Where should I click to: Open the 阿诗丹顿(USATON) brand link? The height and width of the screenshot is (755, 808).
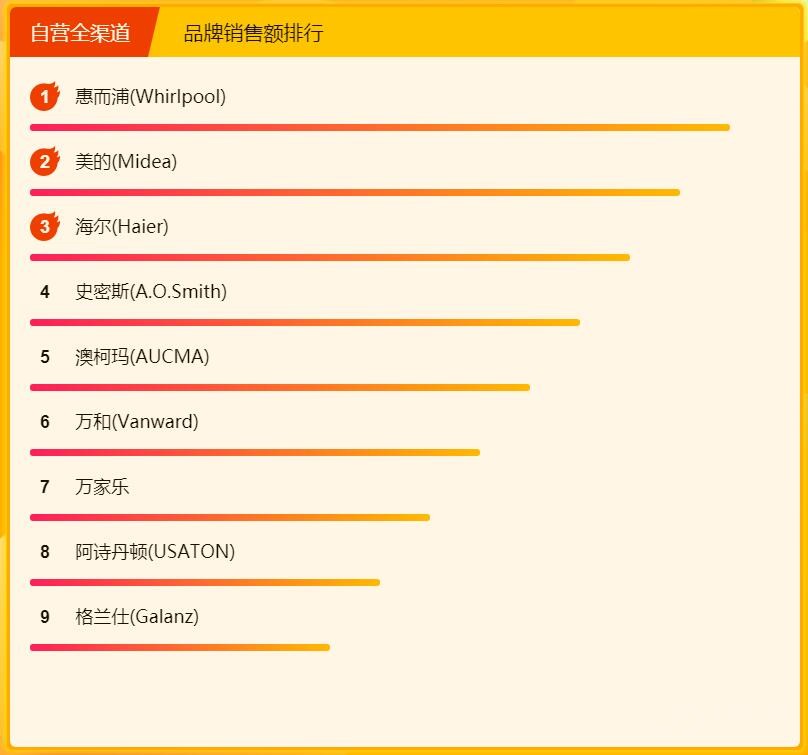pos(155,552)
